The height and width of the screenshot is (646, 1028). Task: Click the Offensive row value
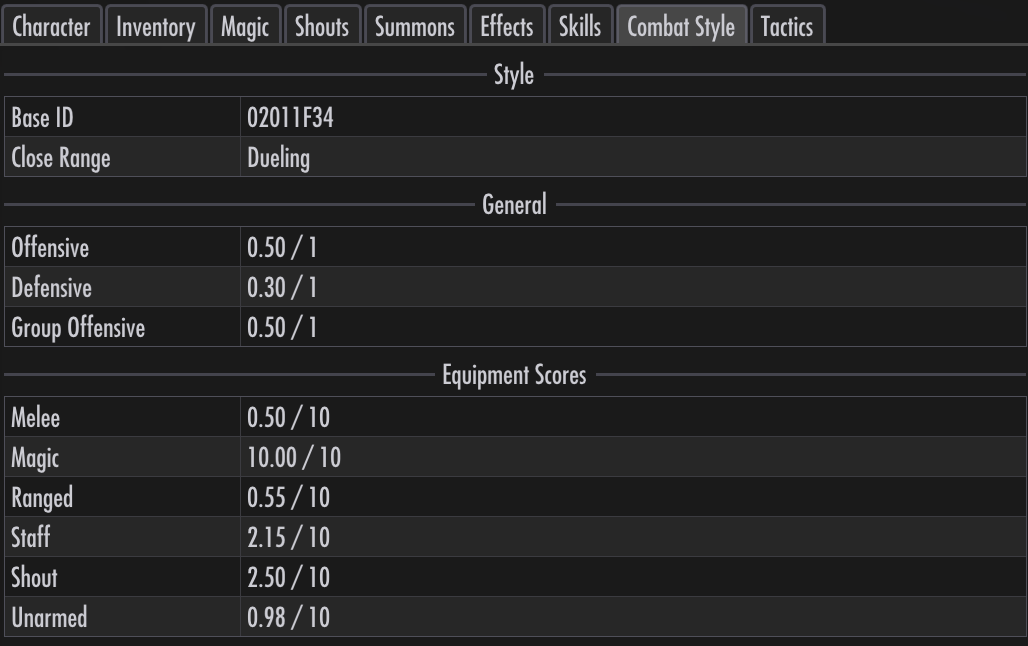click(282, 247)
